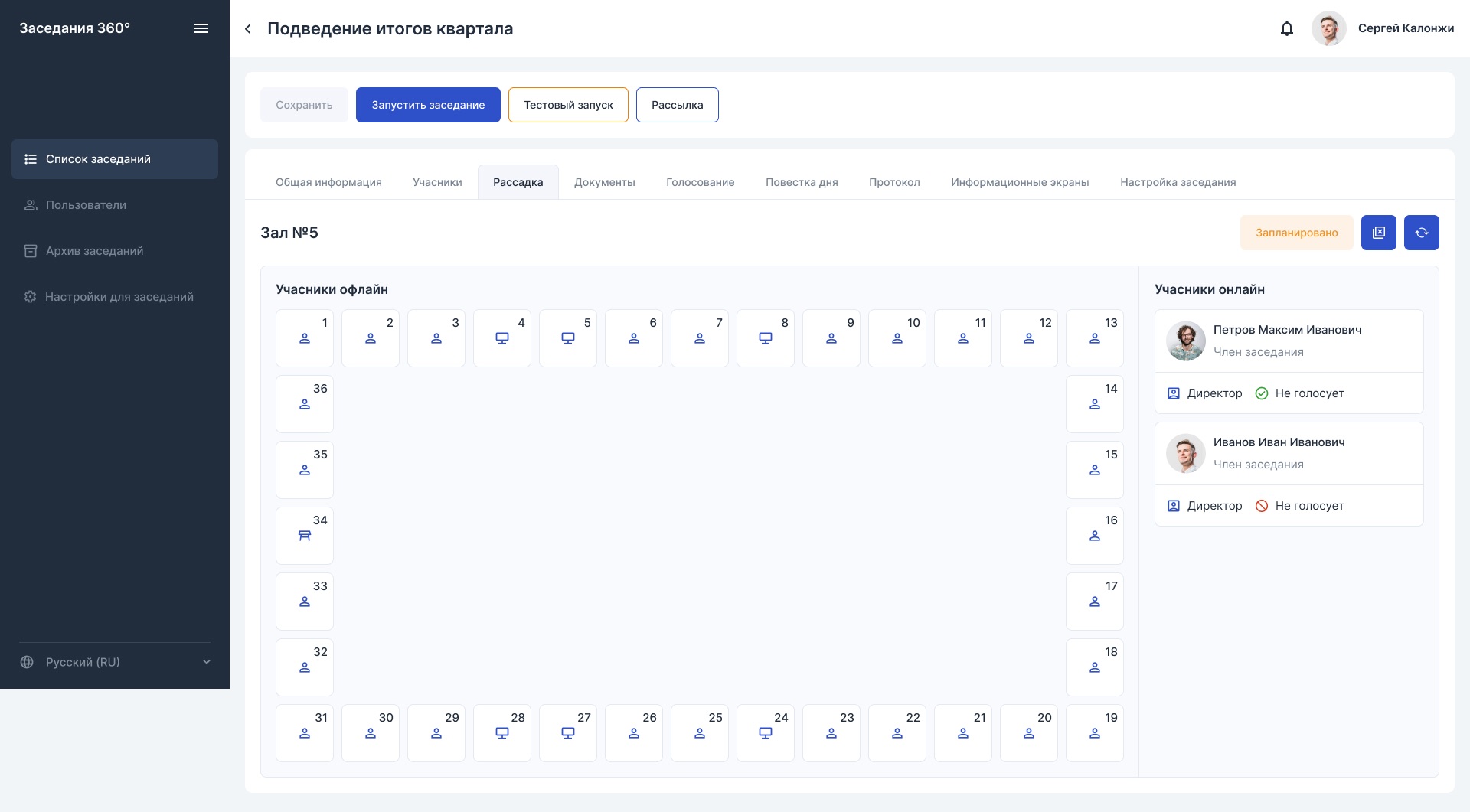Click red prohibited voting icon for Иванов

pos(1262,506)
